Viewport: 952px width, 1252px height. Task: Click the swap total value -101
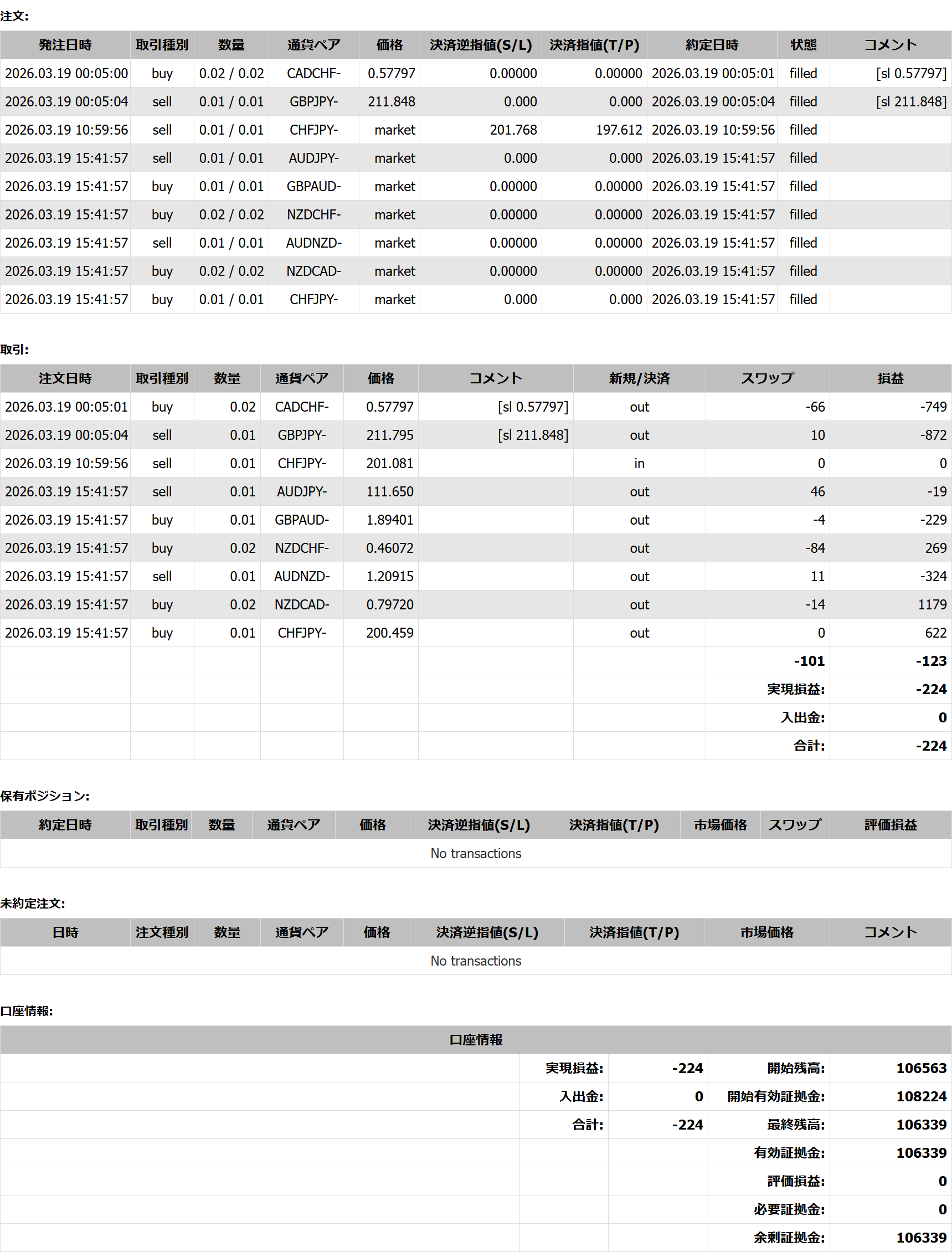tap(809, 661)
